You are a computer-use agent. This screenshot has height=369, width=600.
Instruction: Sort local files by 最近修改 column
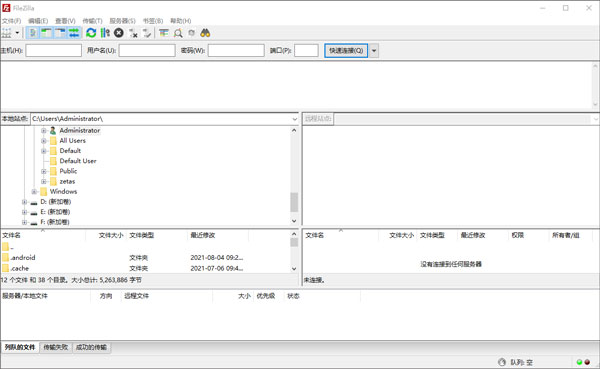[218, 235]
